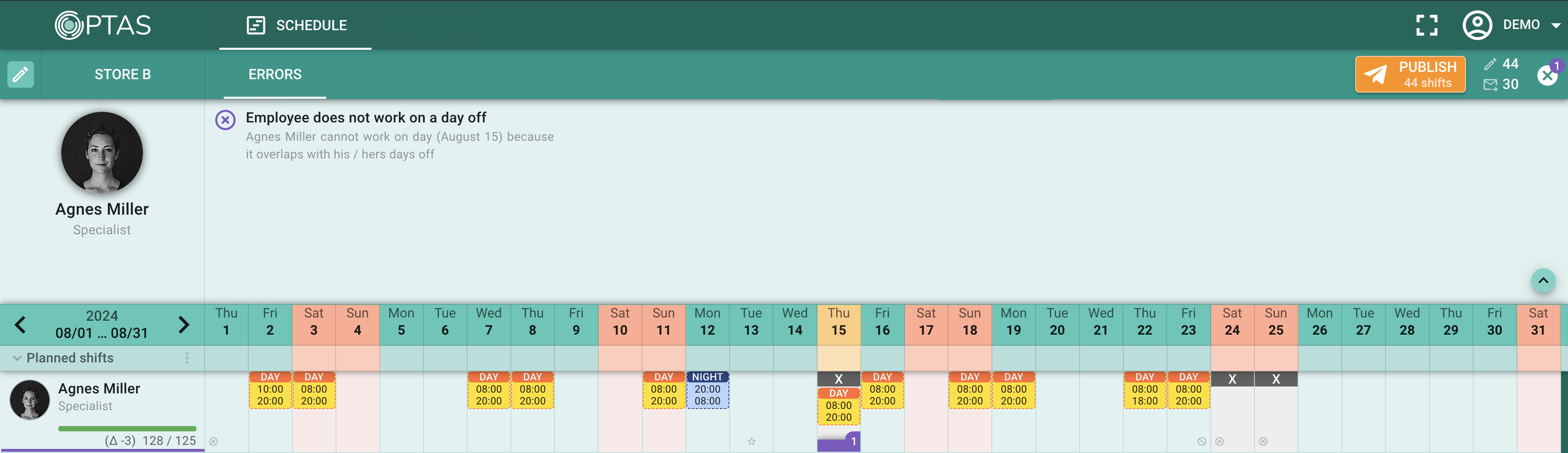Click the X day-off marker on Sun 25
1568x453 pixels.
[1276, 379]
